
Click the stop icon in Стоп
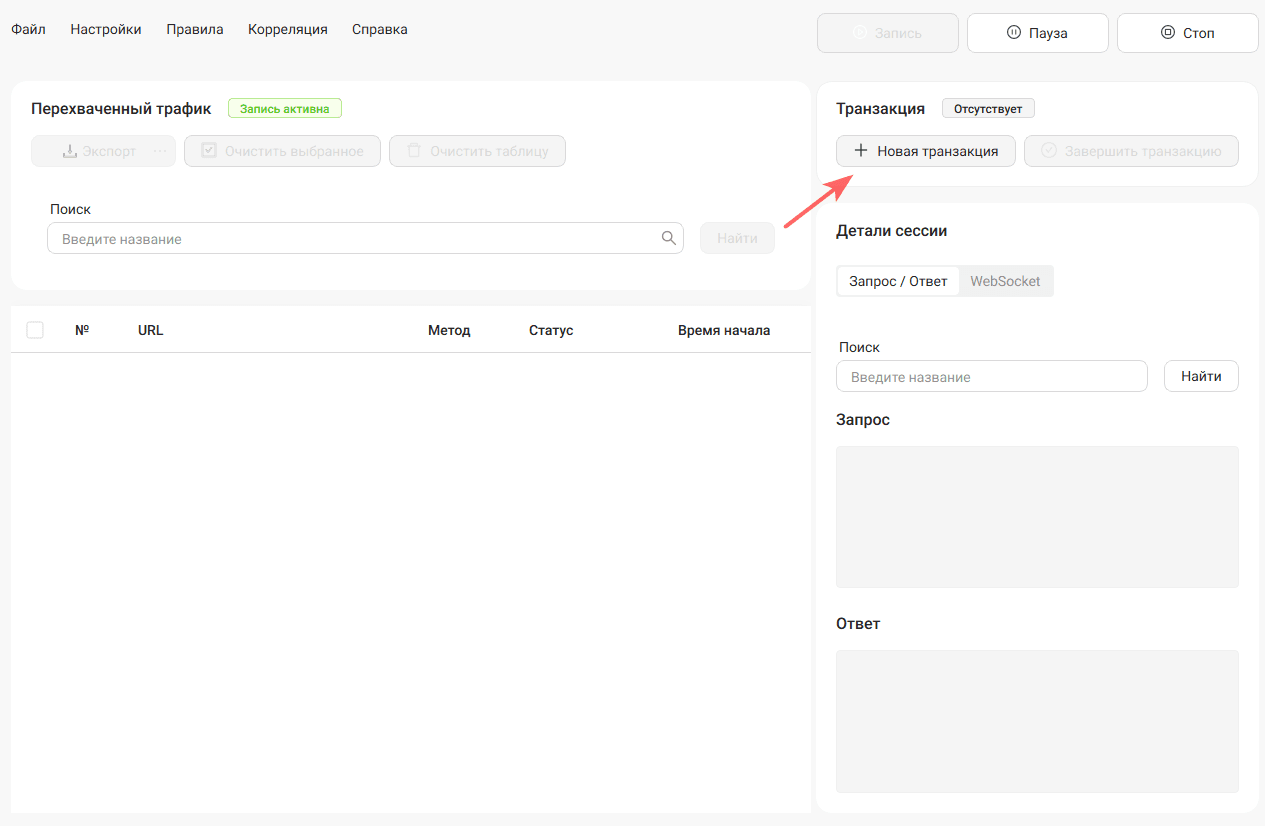pos(1168,33)
